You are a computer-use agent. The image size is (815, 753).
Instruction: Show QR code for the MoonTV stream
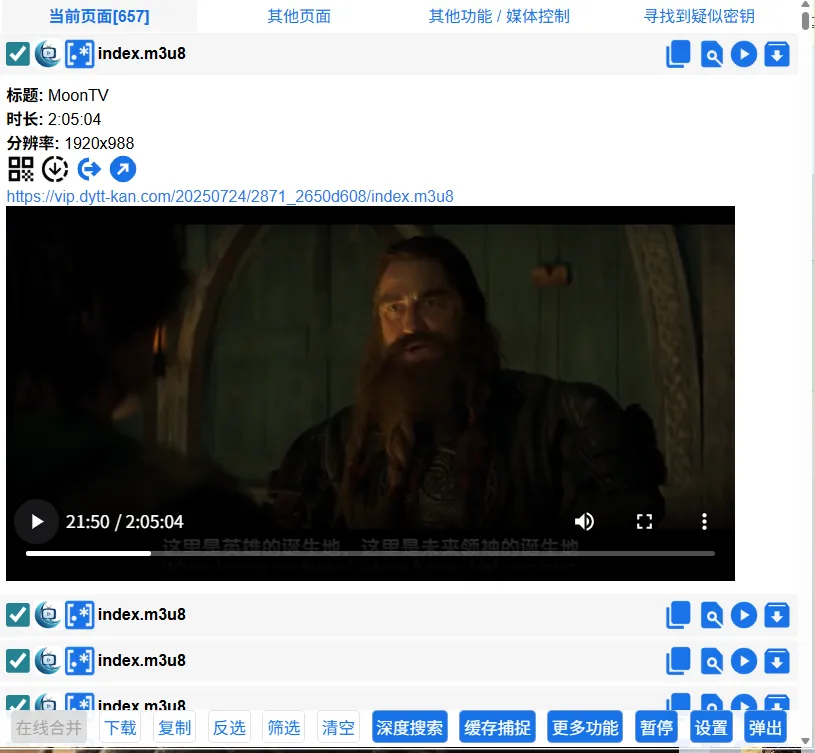click(x=21, y=169)
